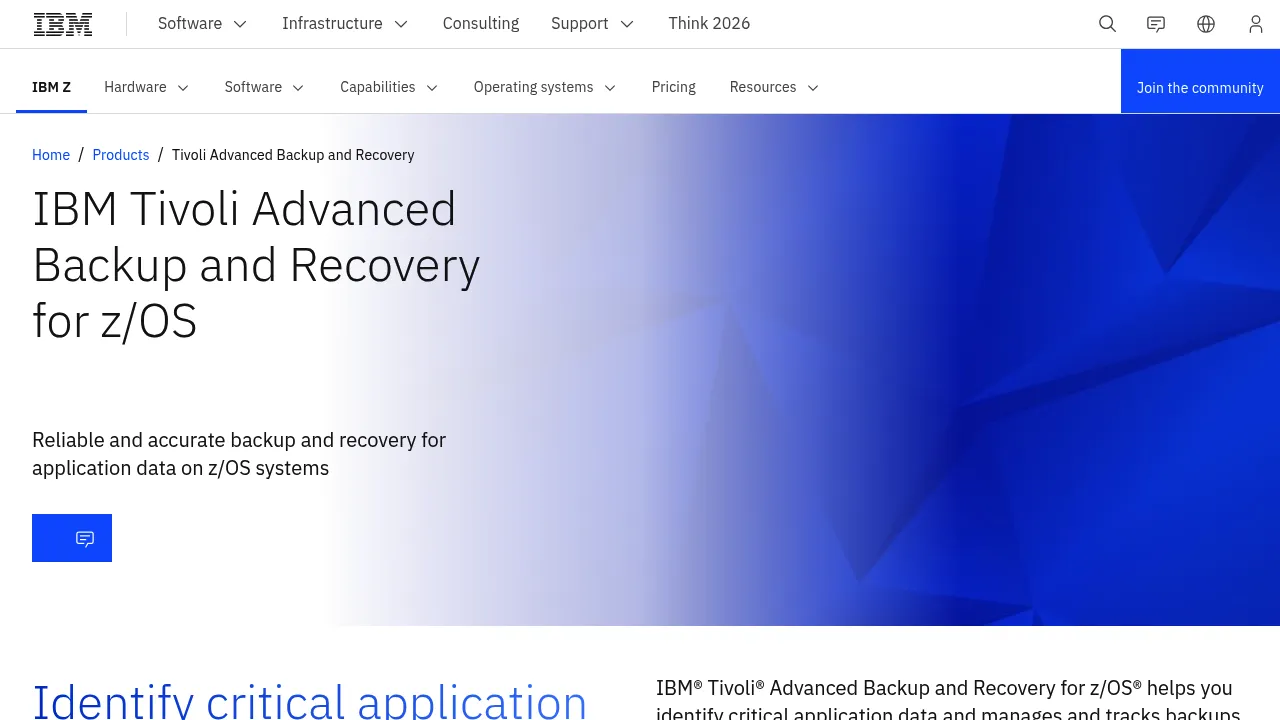Viewport: 1280px width, 720px height.
Task: Click the blue chat button in hero
Action: point(72,538)
